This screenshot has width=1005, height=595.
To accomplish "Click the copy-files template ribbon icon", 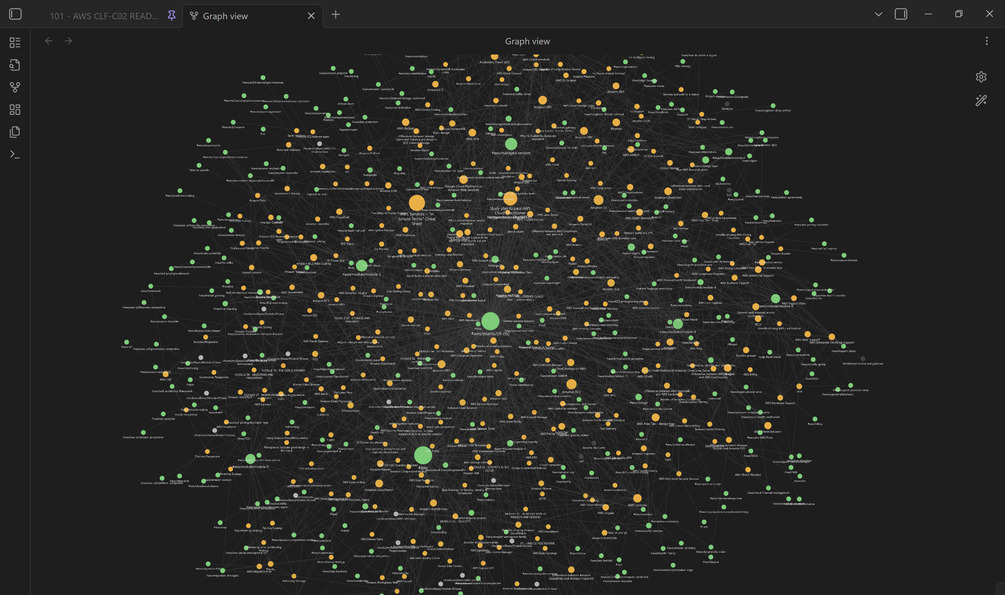I will pyautogui.click(x=15, y=132).
